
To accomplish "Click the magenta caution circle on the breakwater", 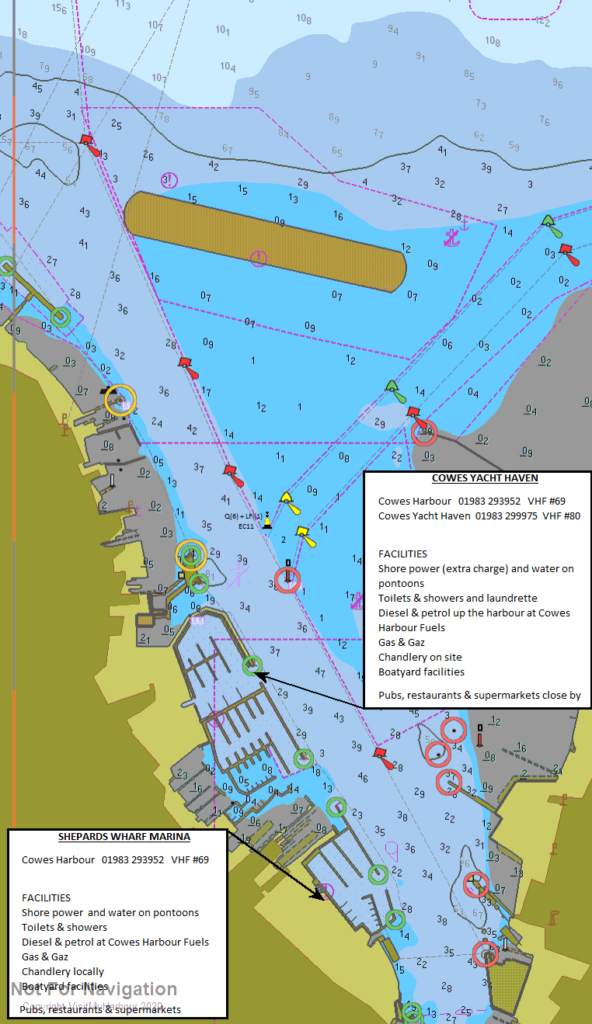I will 259,258.
